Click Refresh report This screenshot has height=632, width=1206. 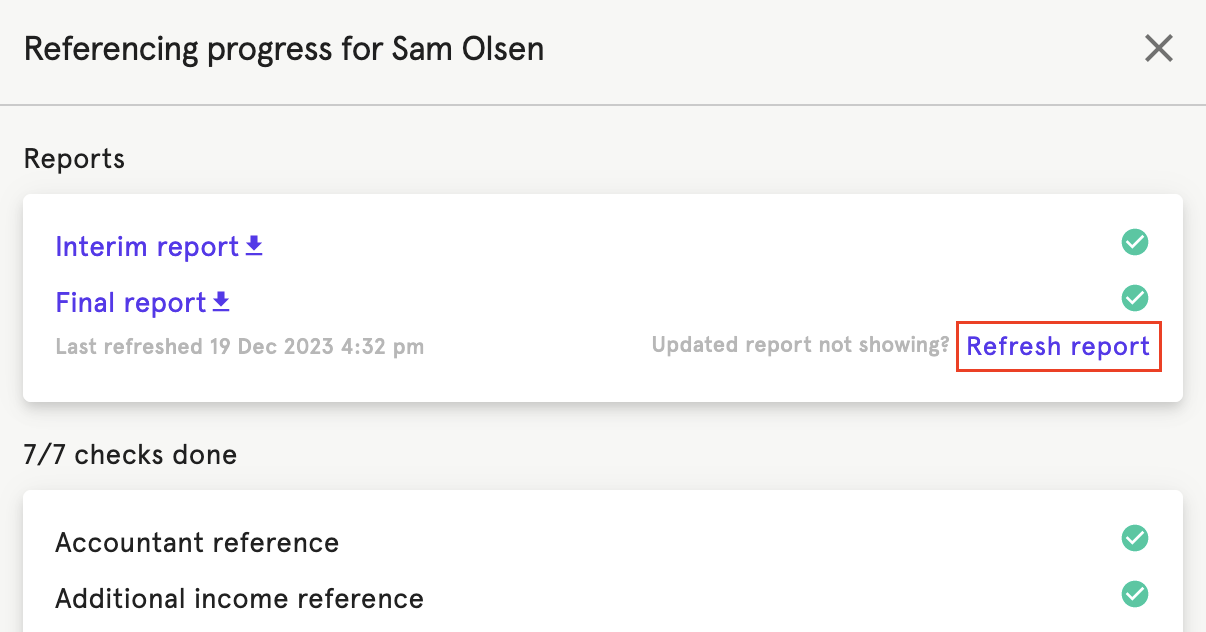point(1058,346)
